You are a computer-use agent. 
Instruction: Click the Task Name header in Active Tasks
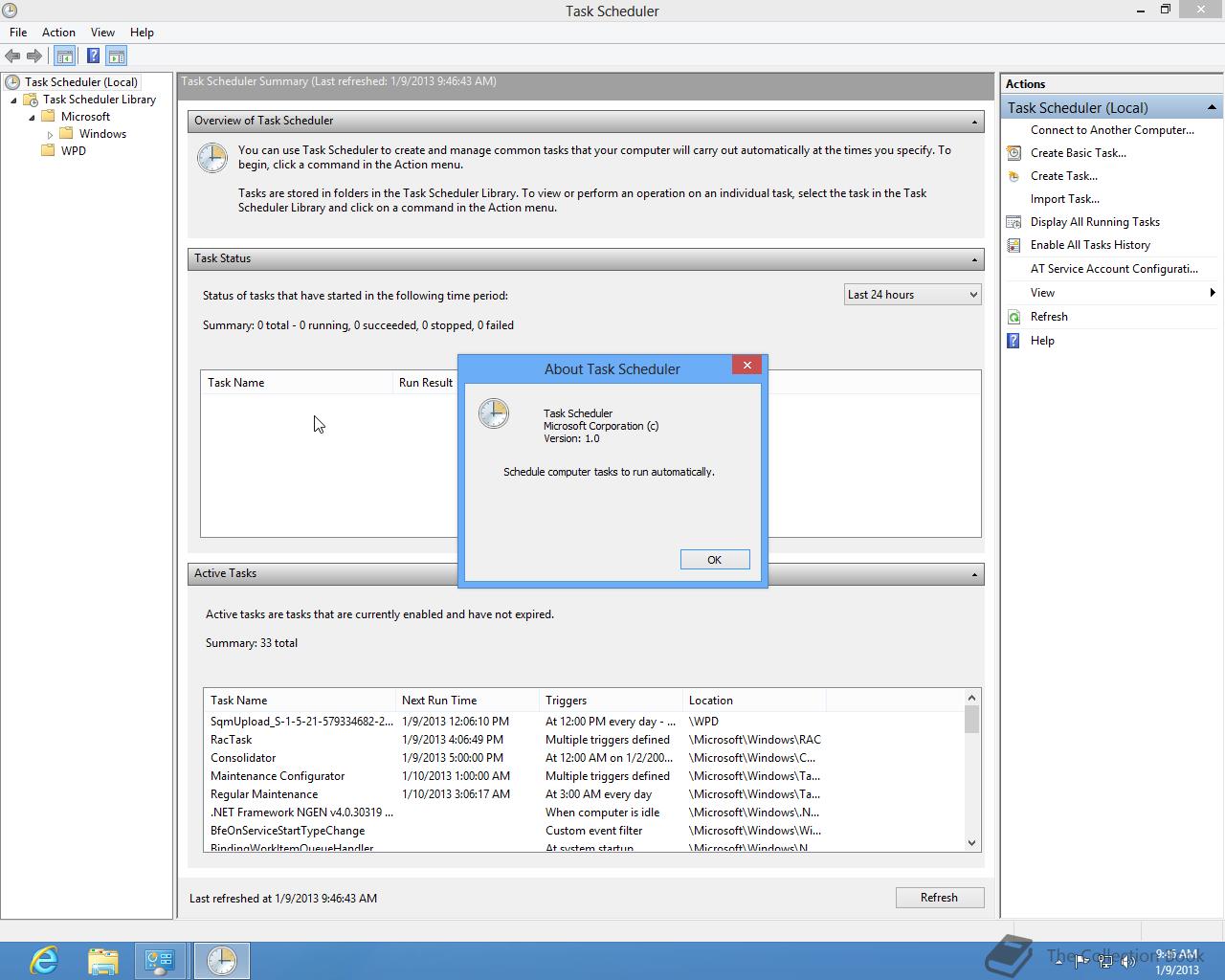pos(300,701)
